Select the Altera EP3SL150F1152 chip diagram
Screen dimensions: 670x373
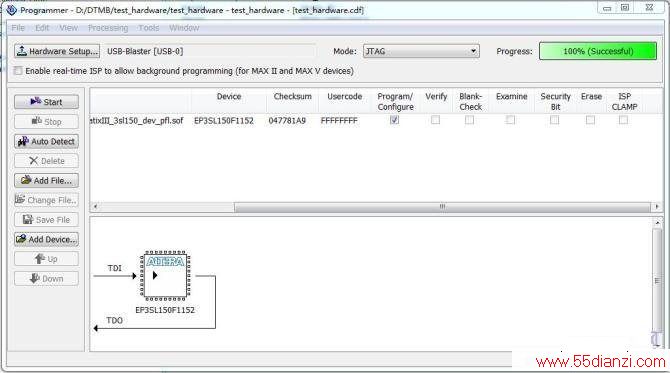click(x=165, y=276)
